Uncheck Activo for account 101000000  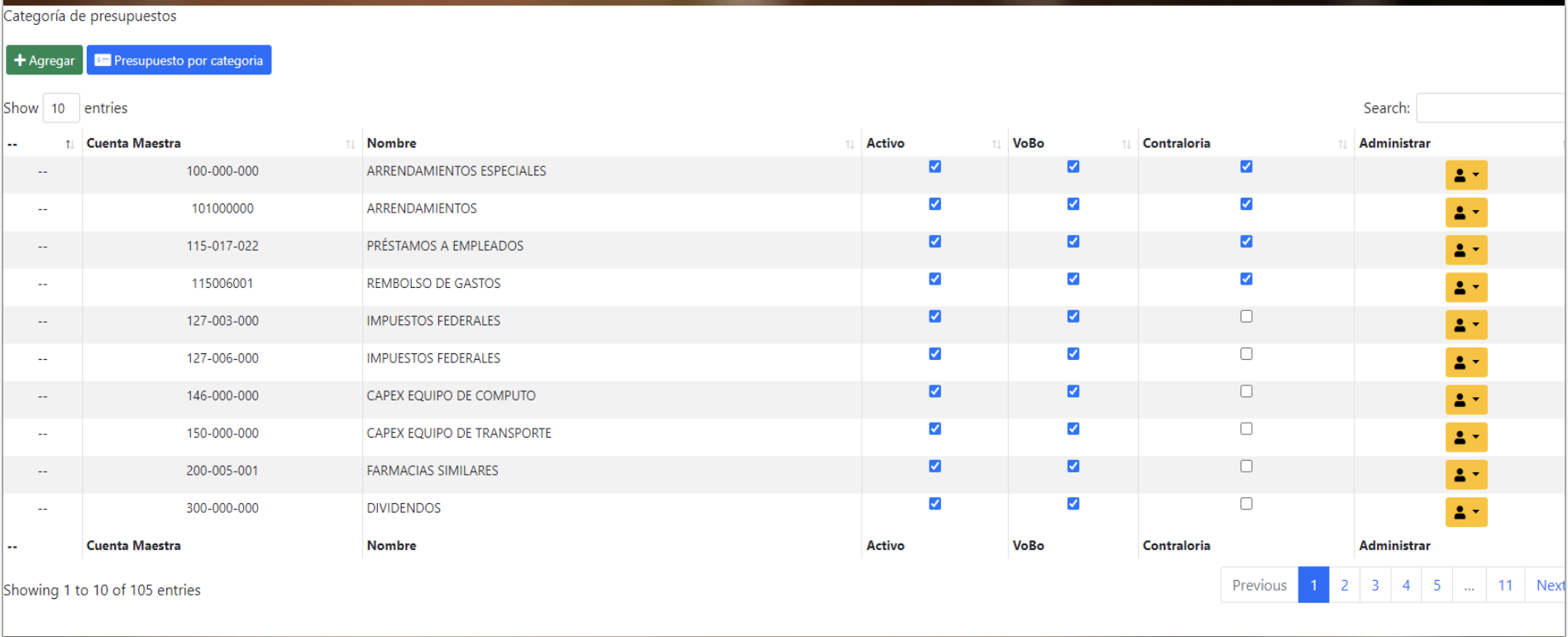(x=935, y=204)
